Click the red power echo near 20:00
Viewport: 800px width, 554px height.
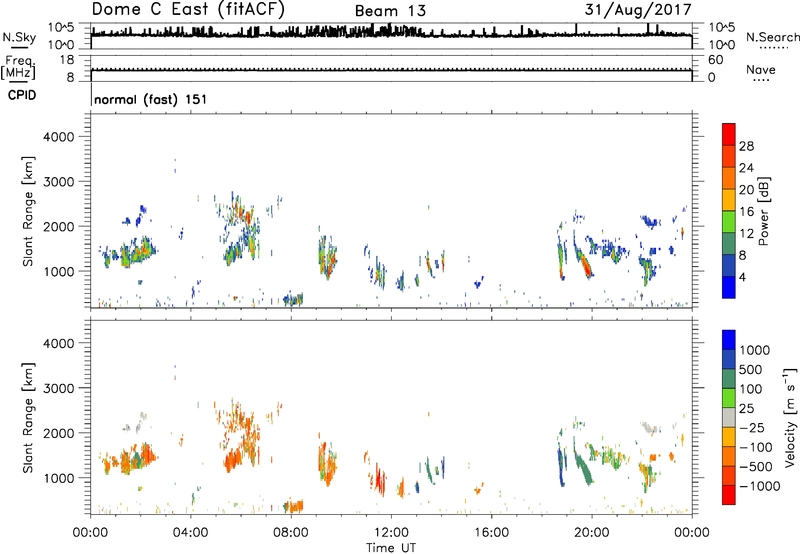585,266
